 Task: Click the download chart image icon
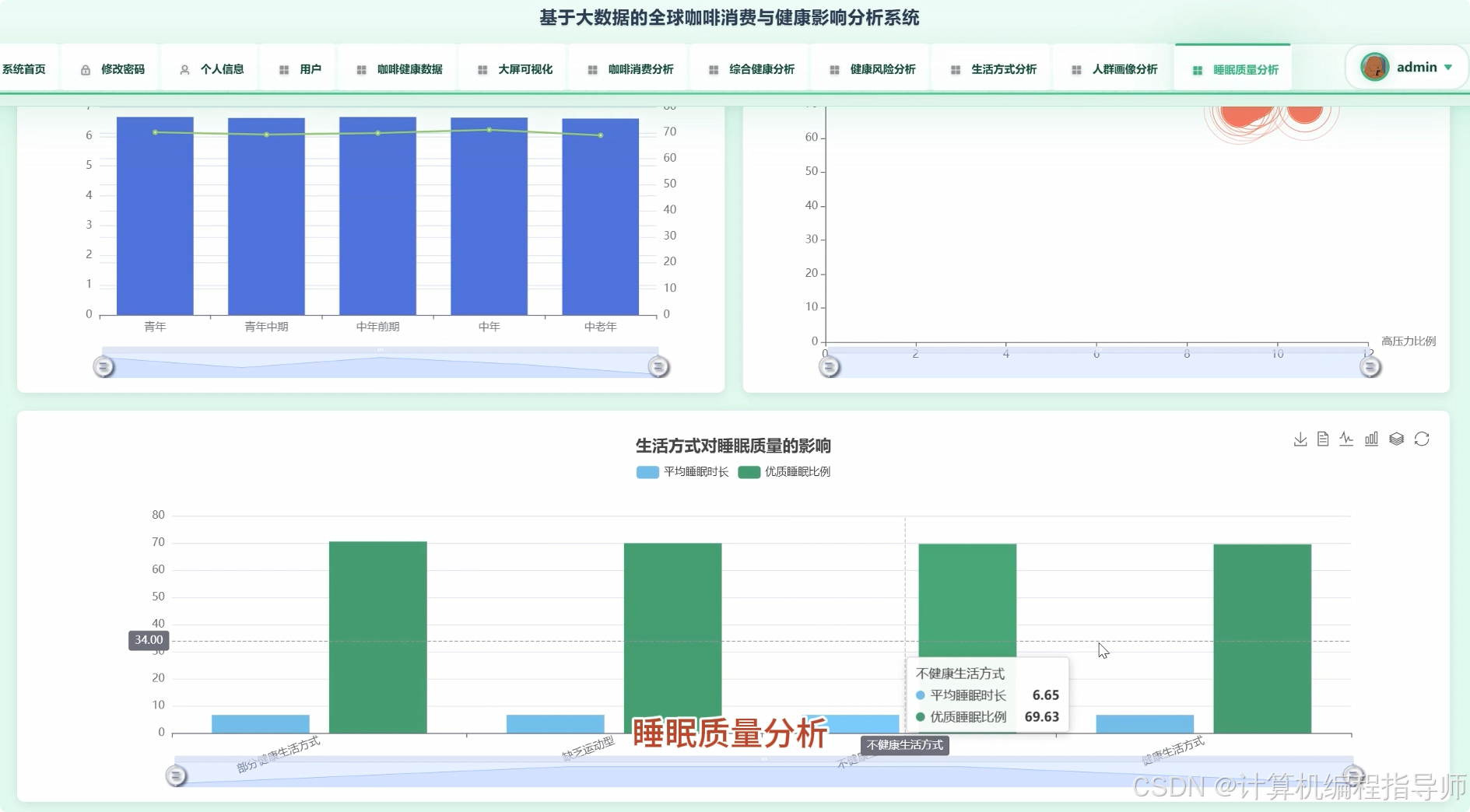pyautogui.click(x=1300, y=439)
